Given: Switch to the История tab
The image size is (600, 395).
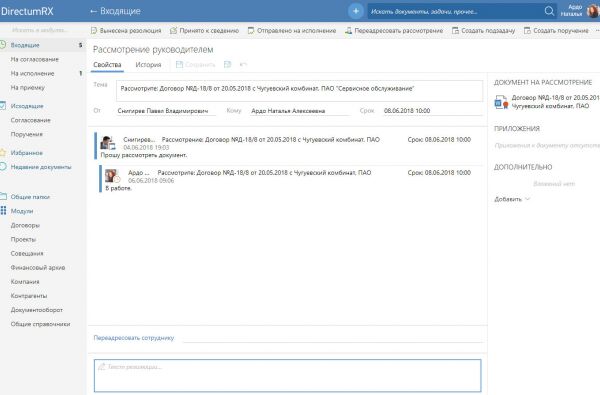Looking at the screenshot, I should click(148, 65).
